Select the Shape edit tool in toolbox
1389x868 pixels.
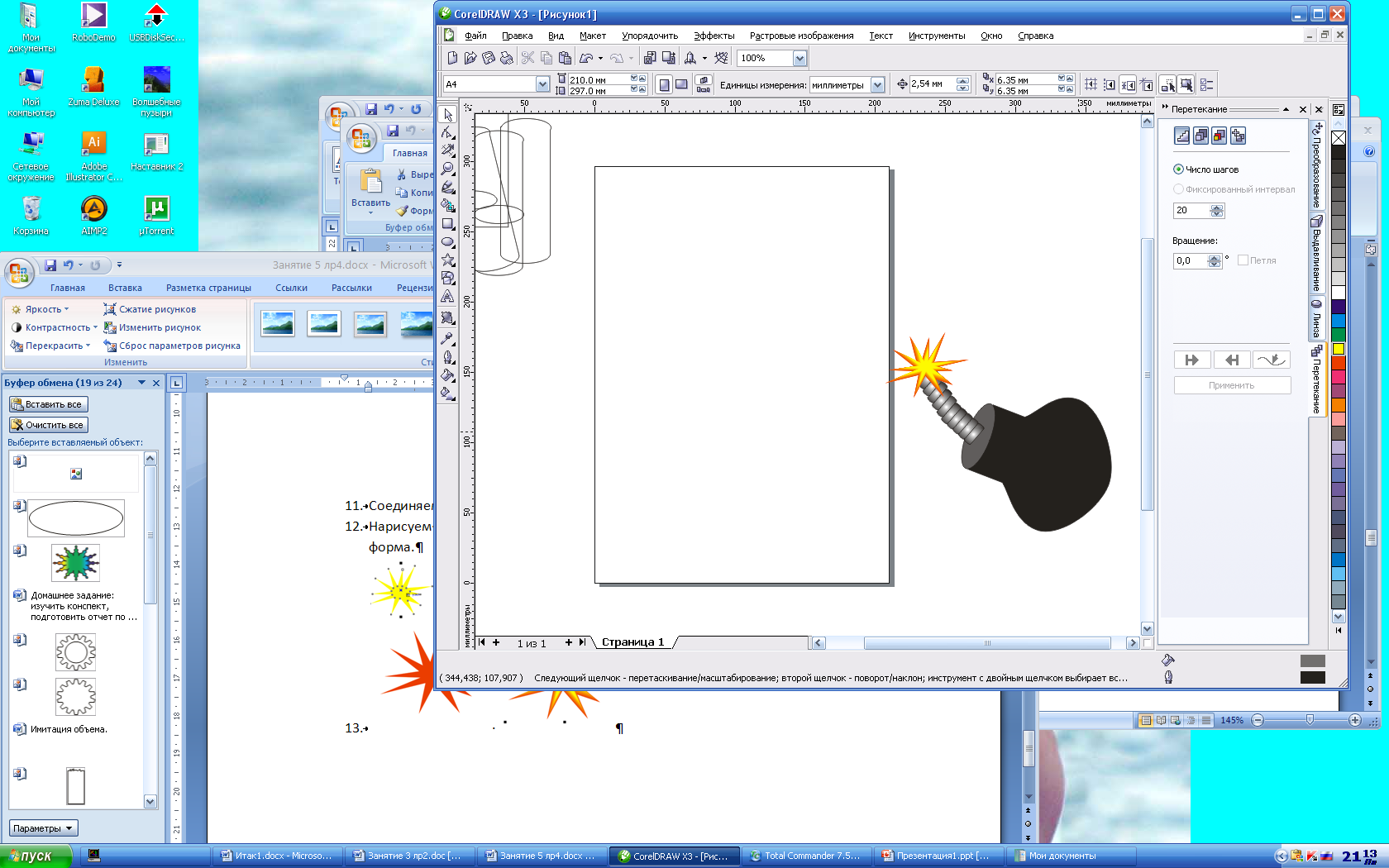tap(448, 132)
